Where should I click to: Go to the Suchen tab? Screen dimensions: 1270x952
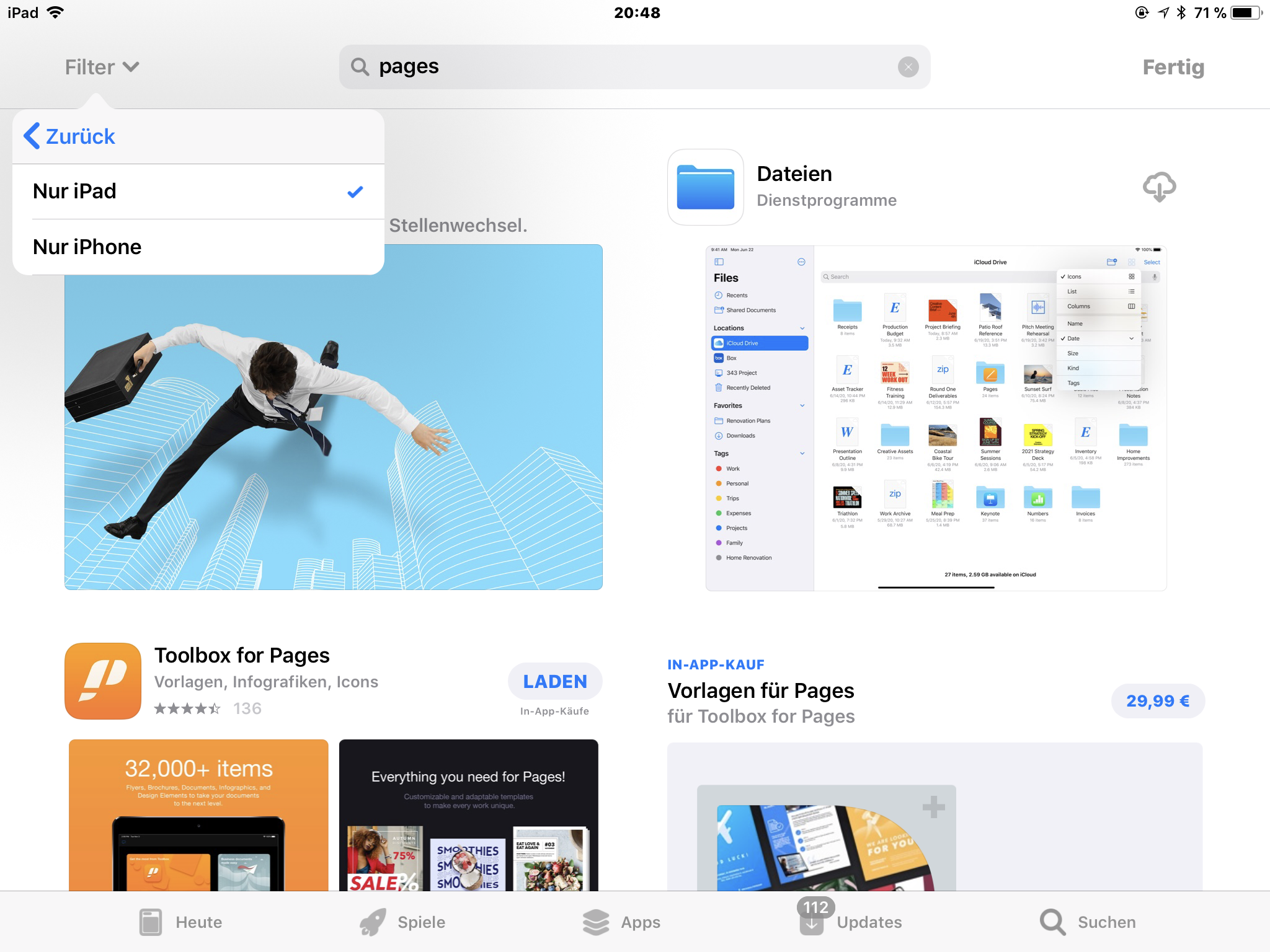[1088, 922]
